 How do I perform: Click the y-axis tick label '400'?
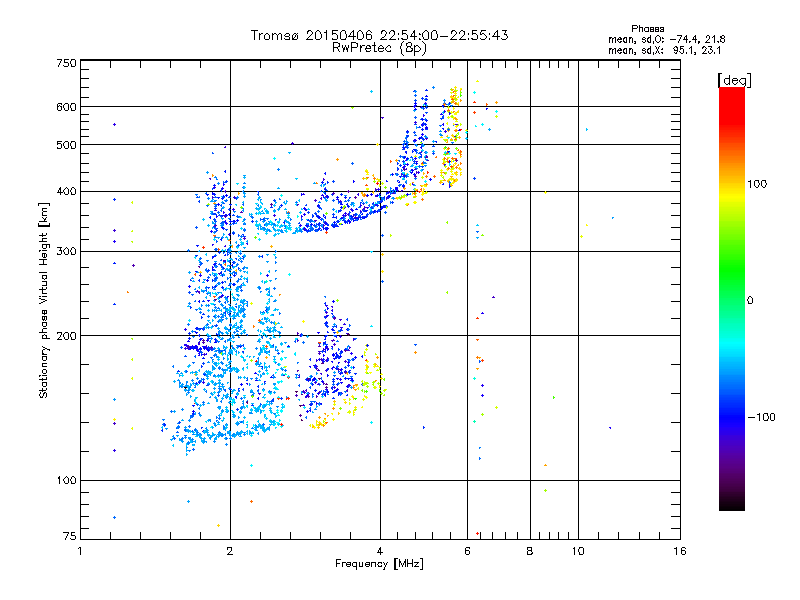[66, 192]
